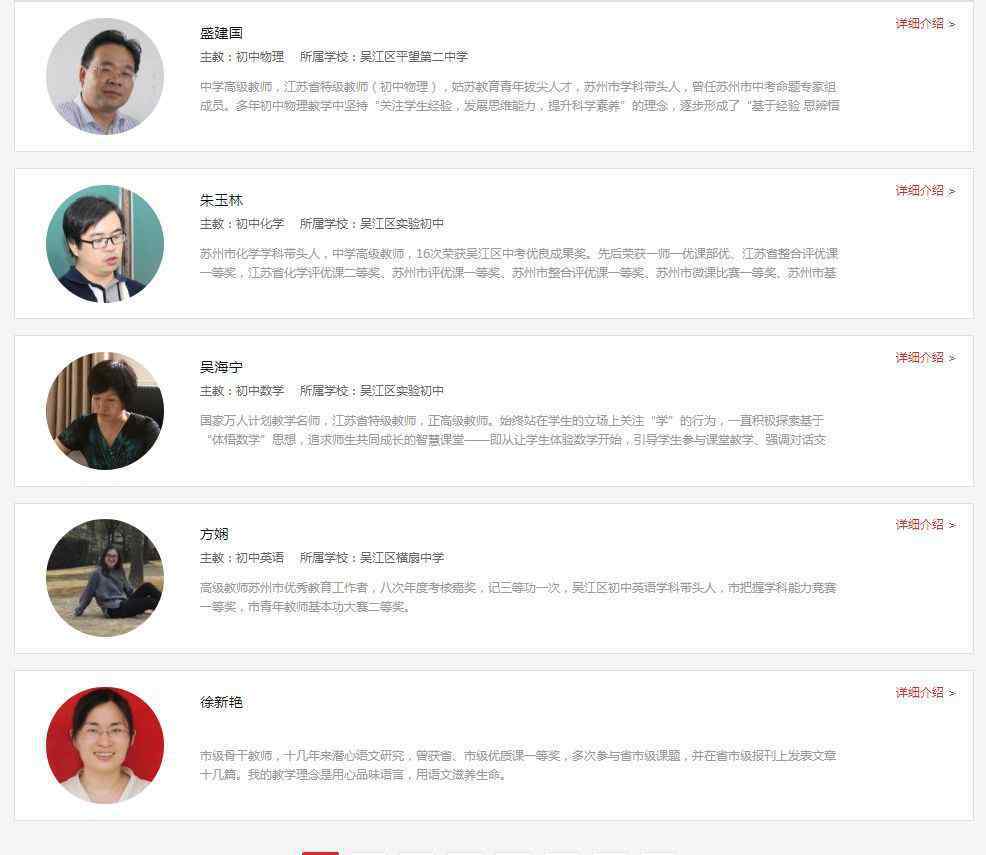This screenshot has height=855, width=986.
Task: Open 朱玉林's profile photo
Action: (105, 244)
